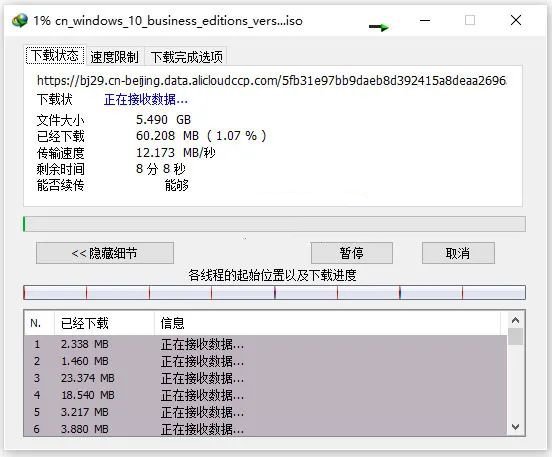Viewport: 552px width, 457px height.
Task: Click the IDM globe icon in title bar
Action: tap(20, 20)
